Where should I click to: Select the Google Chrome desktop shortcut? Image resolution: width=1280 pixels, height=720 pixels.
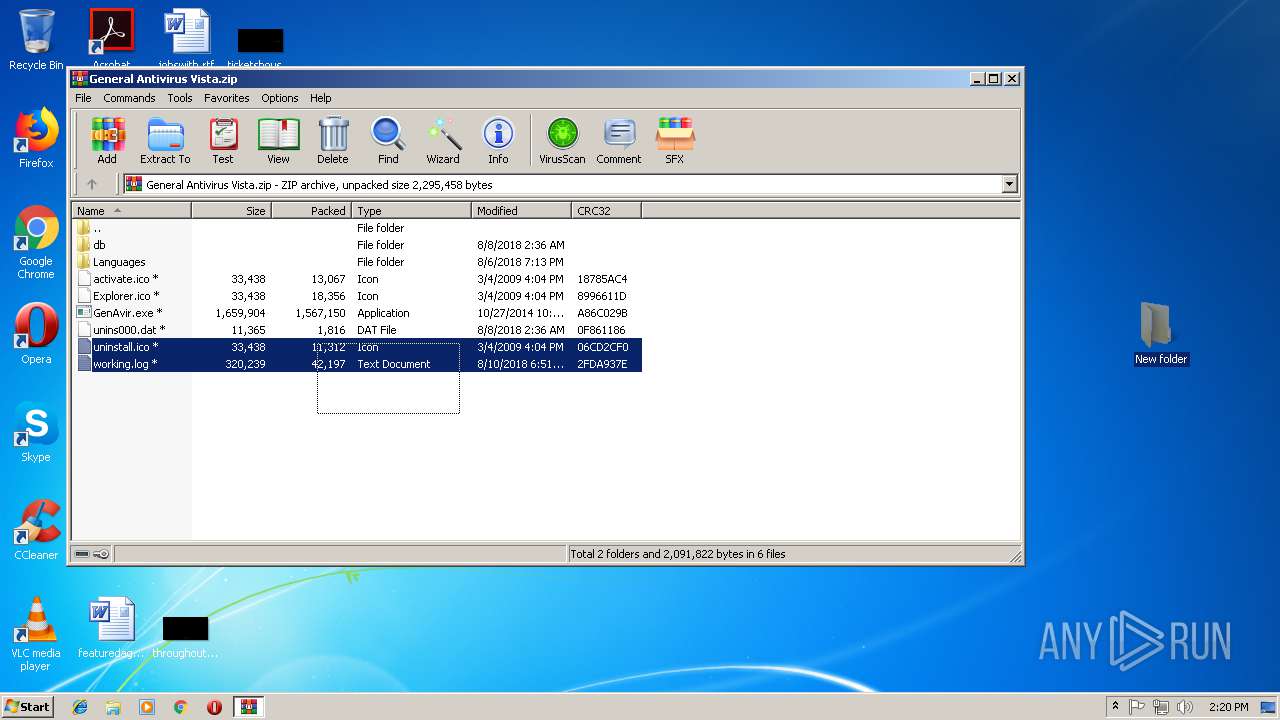point(36,242)
